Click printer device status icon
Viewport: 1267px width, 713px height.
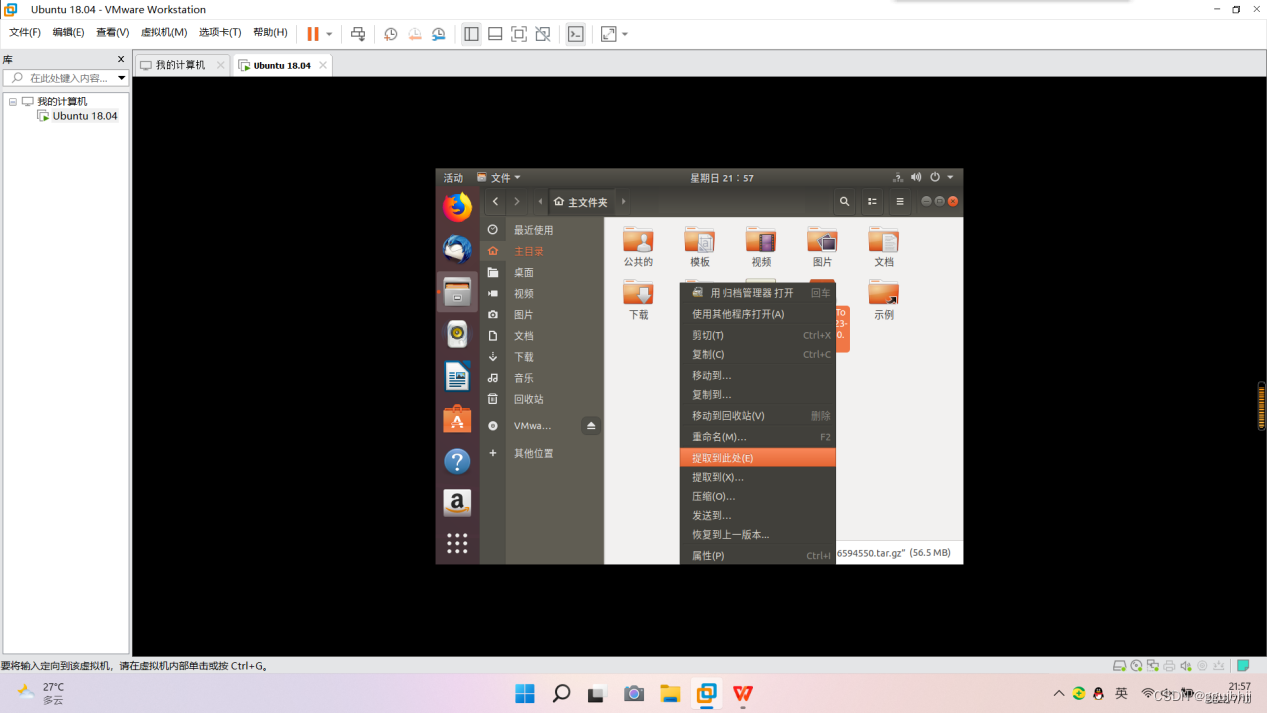click(1169, 666)
